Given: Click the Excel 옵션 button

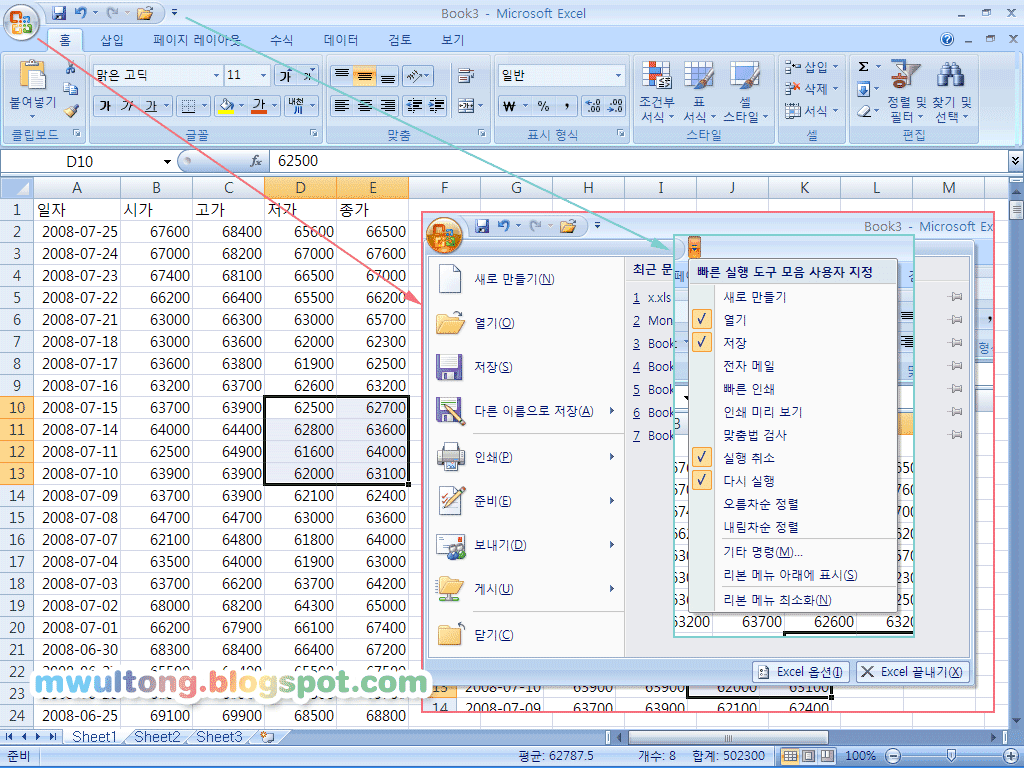Looking at the screenshot, I should (801, 671).
